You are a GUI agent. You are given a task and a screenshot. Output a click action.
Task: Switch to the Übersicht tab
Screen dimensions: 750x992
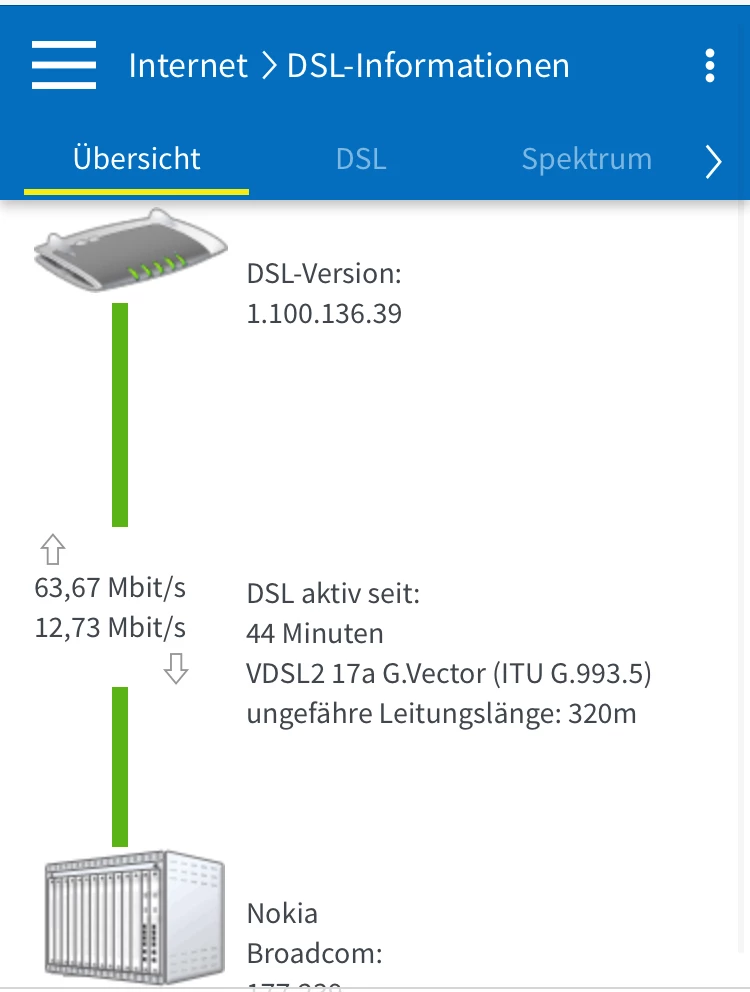click(x=137, y=159)
